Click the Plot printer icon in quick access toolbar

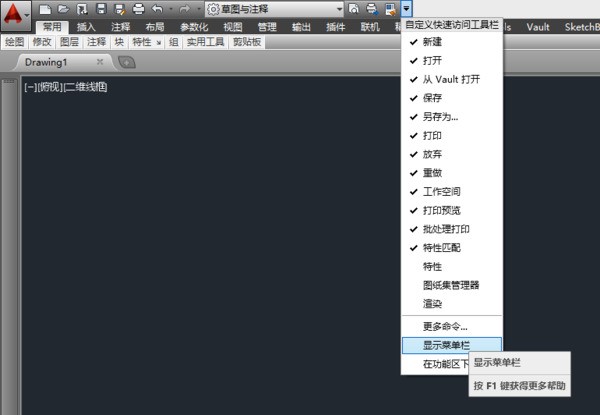tap(138, 9)
